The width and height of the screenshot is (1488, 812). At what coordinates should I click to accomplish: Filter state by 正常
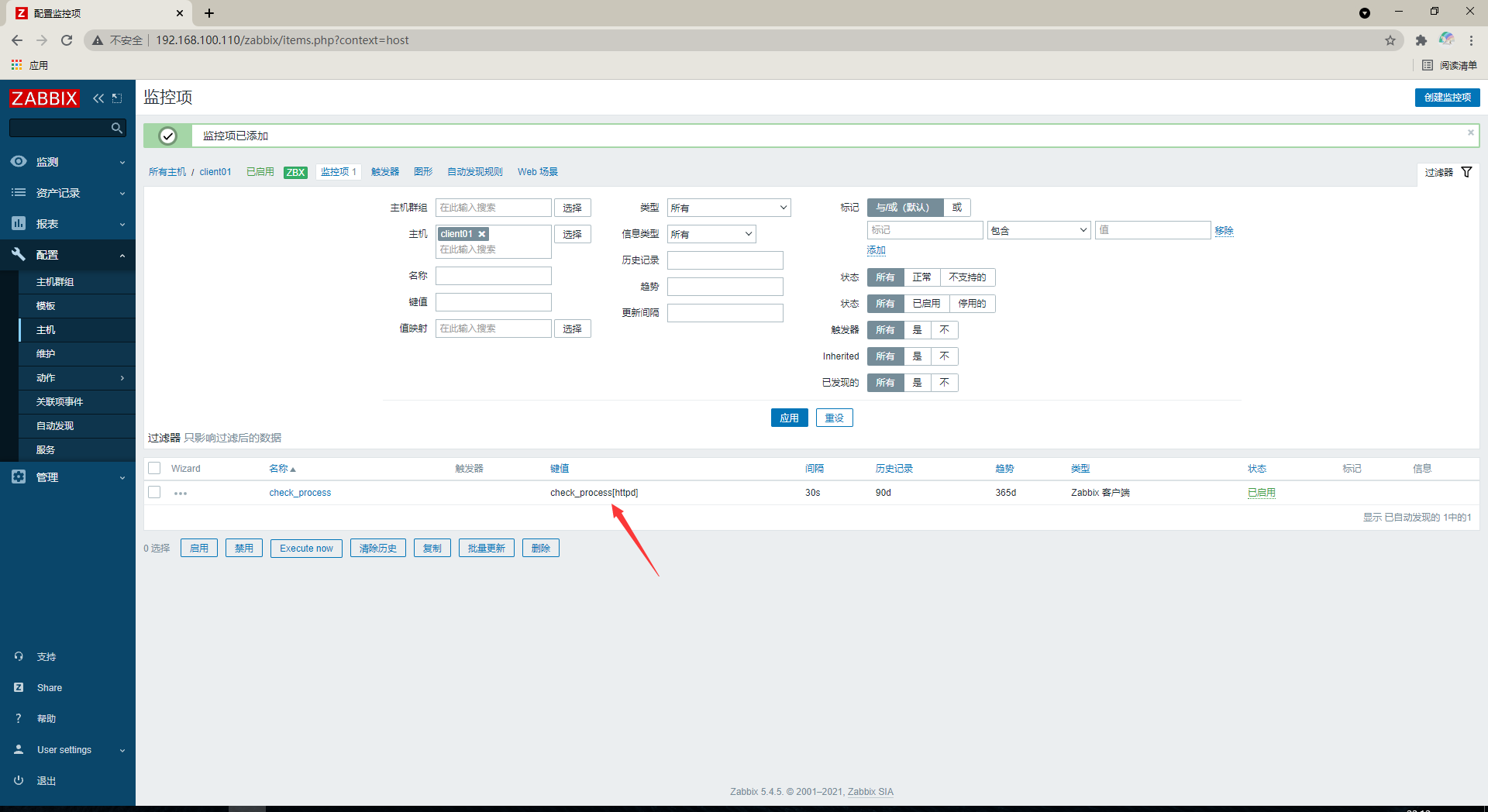[921, 277]
